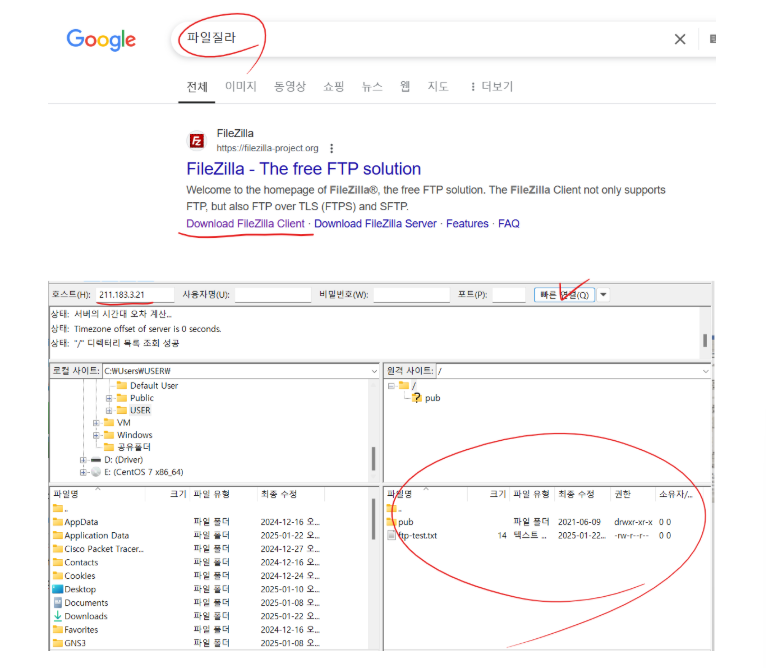
Task: Select the Application Data folder icon
Action: pyautogui.click(x=58, y=535)
